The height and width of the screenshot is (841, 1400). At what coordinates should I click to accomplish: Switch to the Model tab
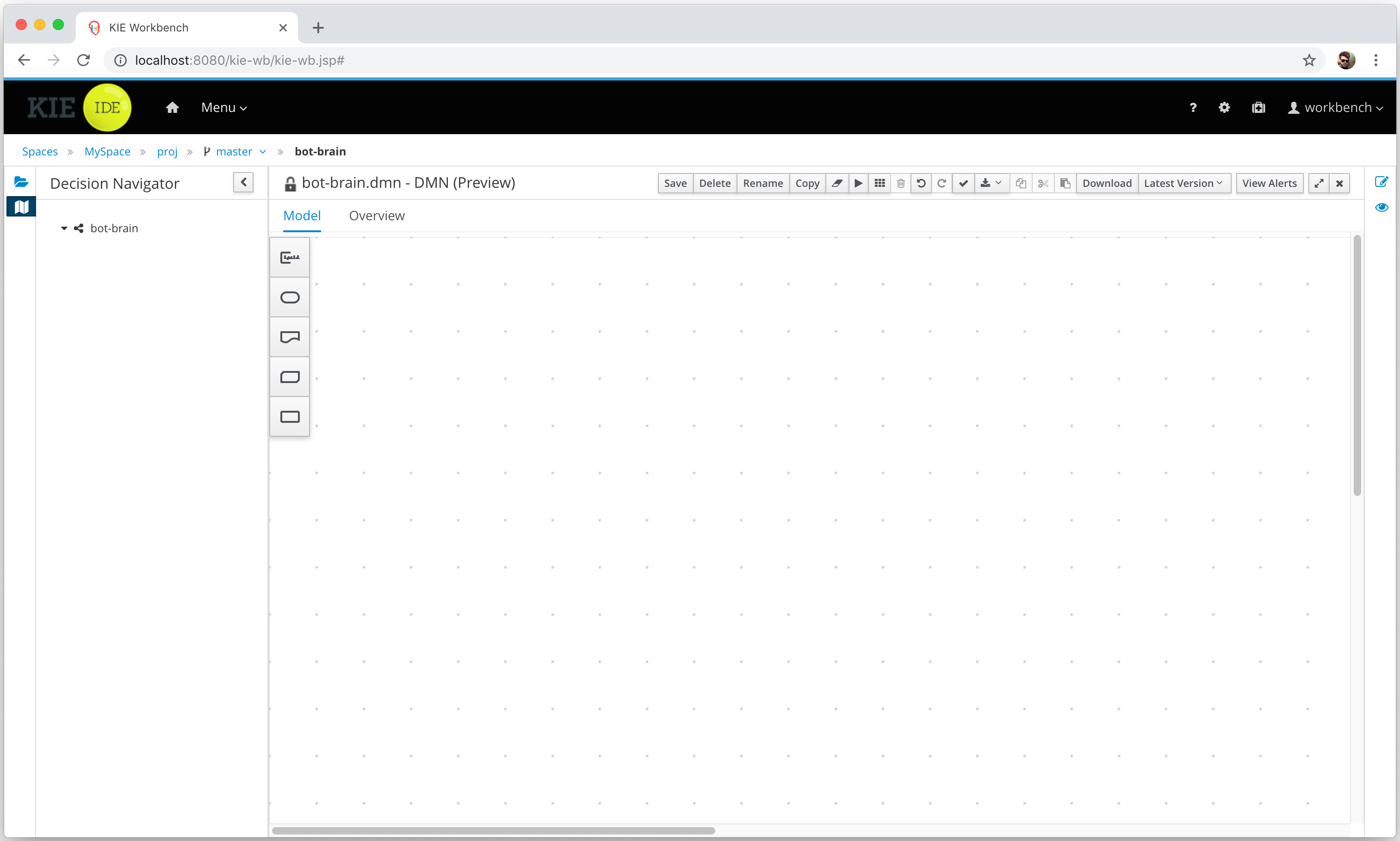pos(302,216)
